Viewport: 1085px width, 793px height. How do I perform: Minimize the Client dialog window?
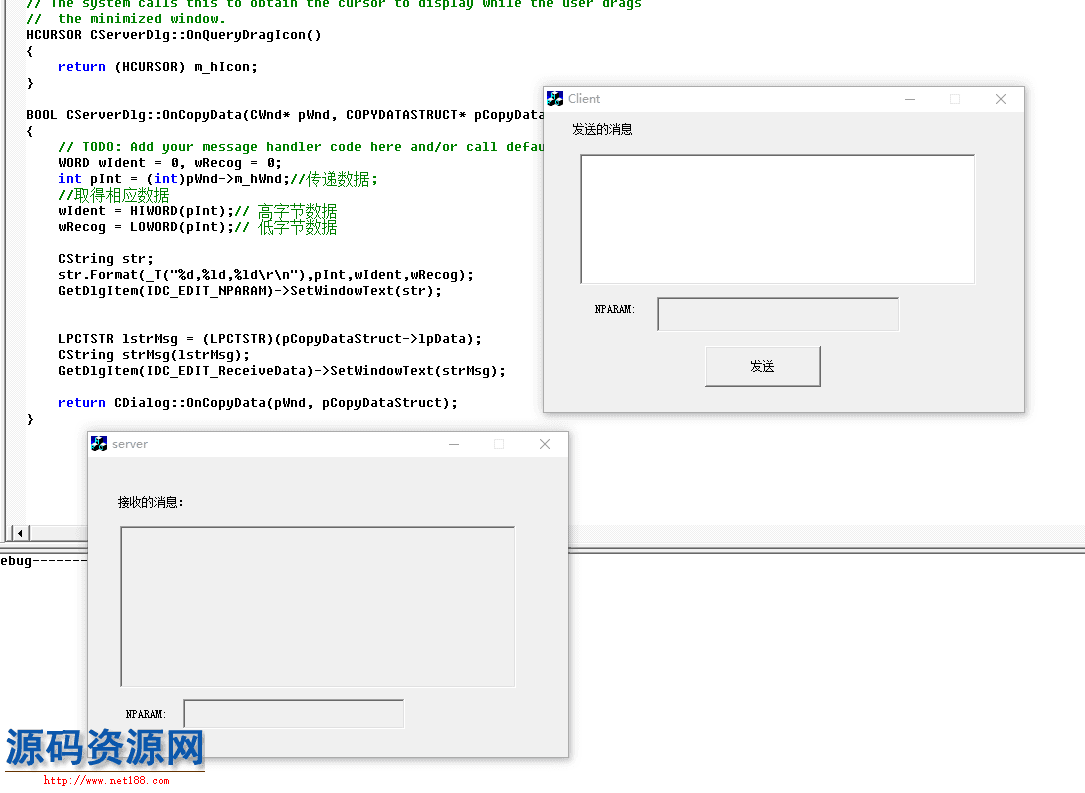click(x=909, y=98)
